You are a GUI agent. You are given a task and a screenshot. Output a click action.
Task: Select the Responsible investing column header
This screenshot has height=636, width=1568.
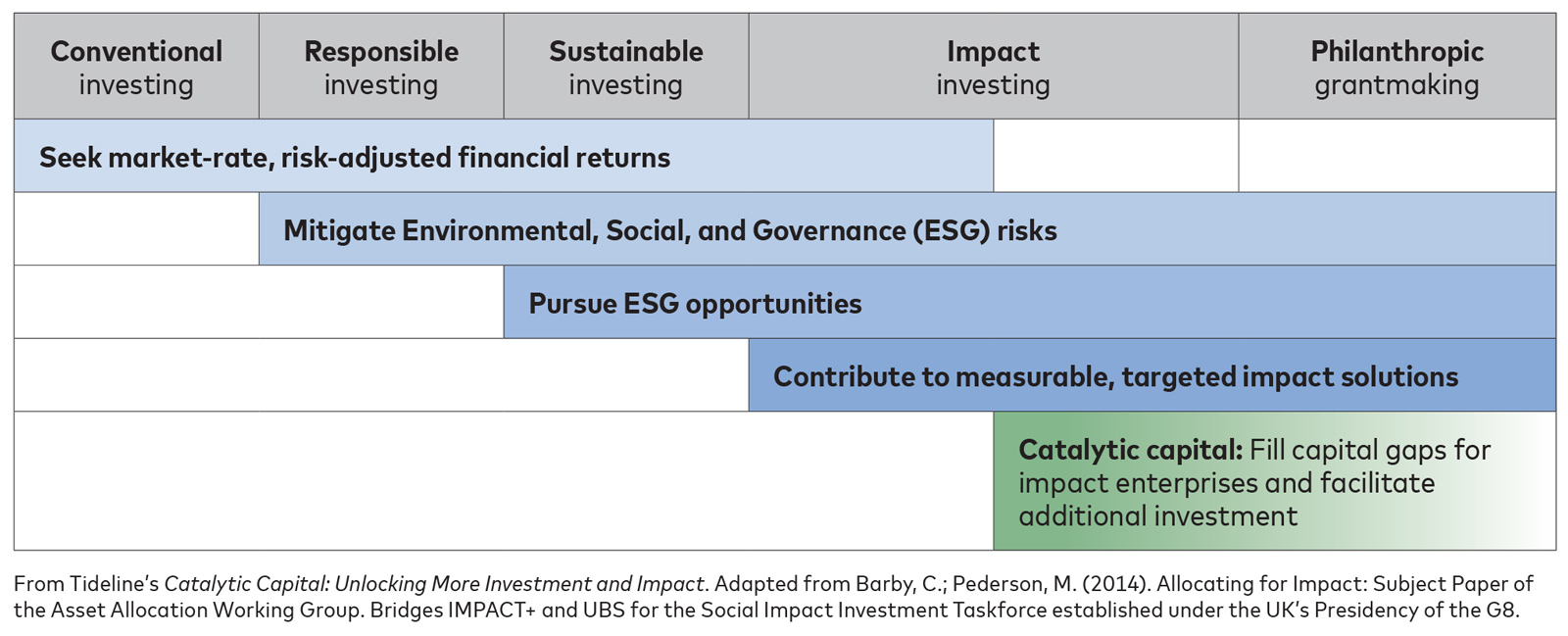(x=381, y=67)
